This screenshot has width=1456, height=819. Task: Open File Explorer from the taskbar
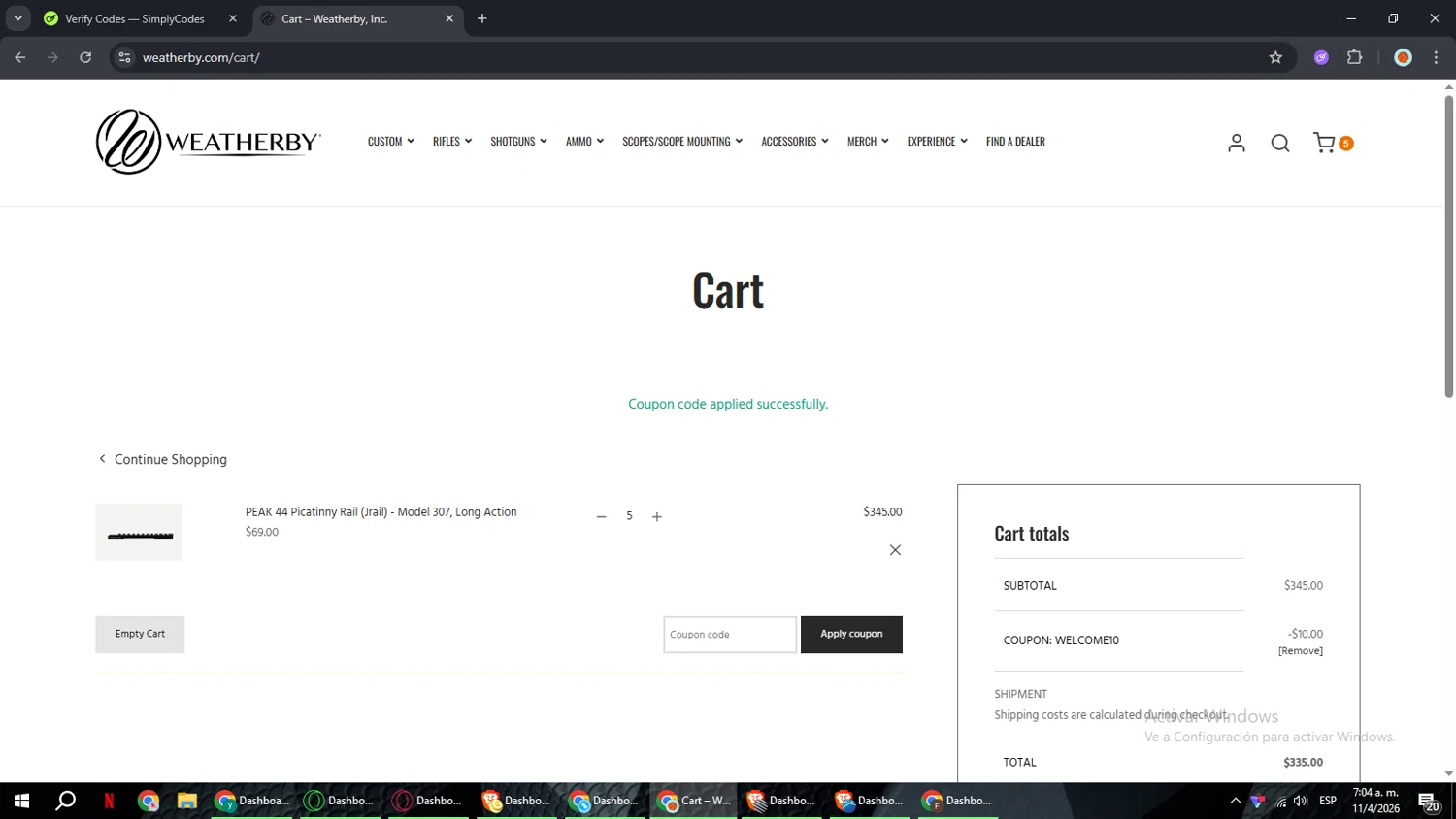coord(187,801)
